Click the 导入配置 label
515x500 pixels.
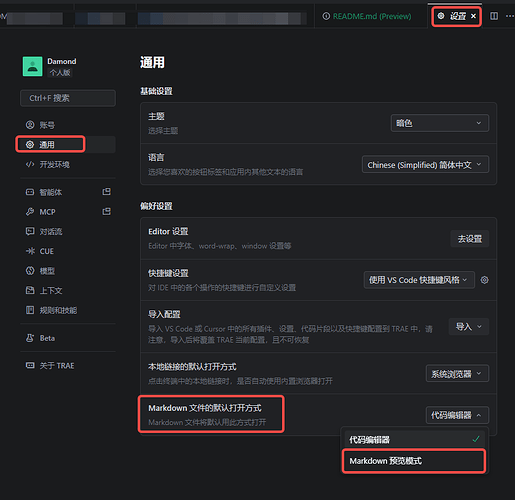tap(164, 314)
